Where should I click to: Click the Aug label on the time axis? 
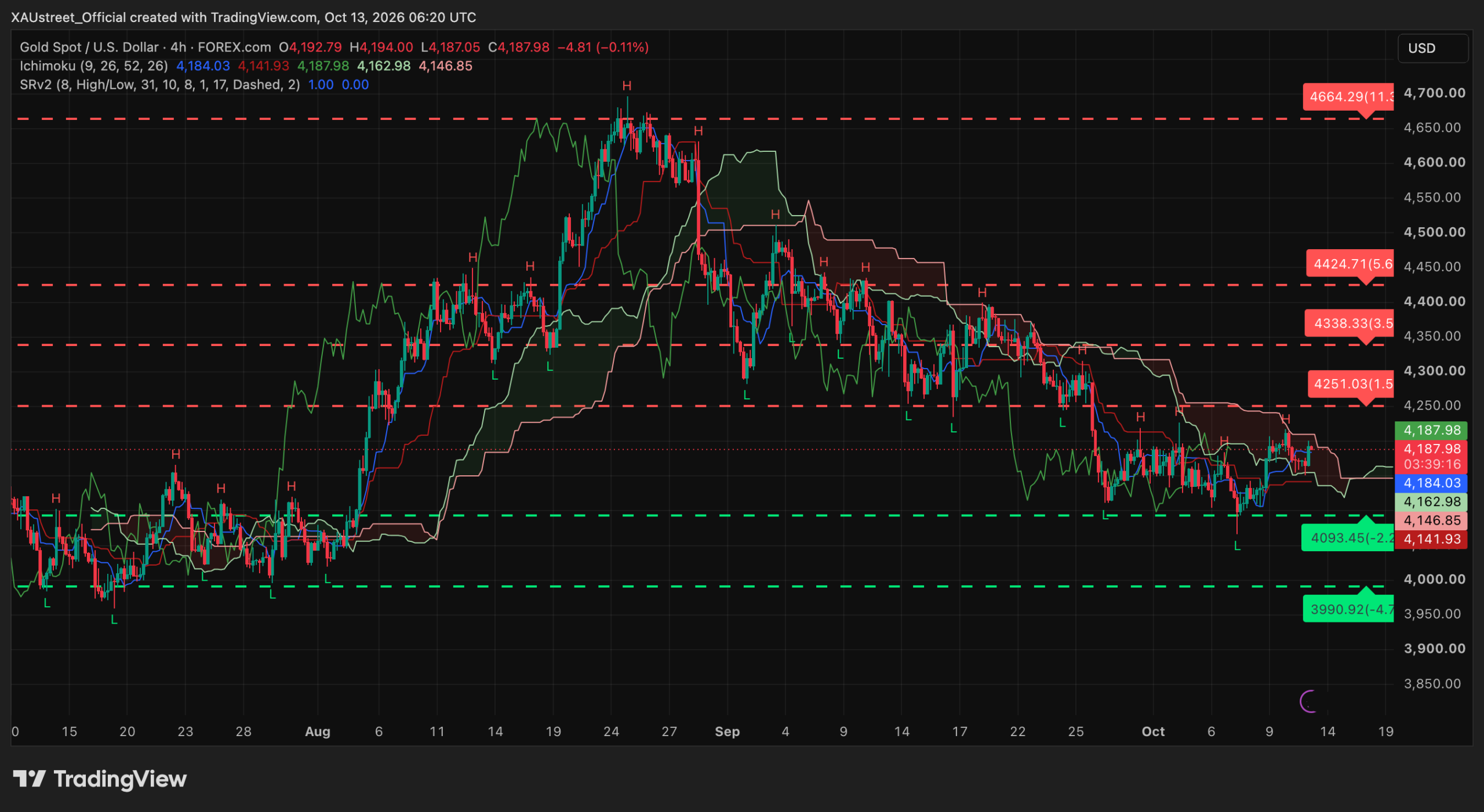[318, 731]
